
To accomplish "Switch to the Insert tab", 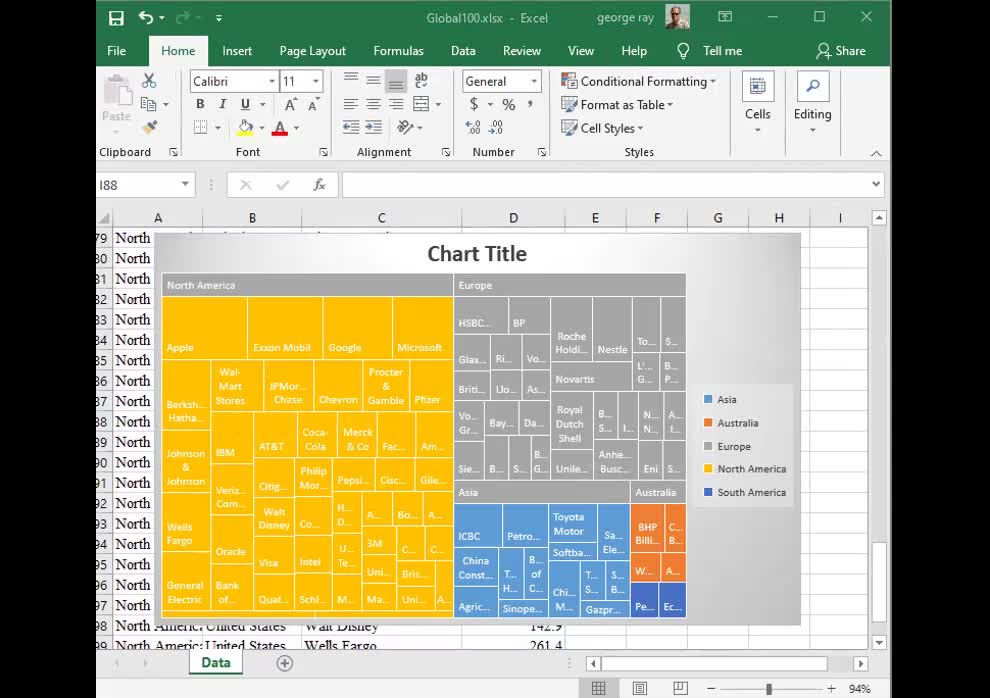I will (237, 51).
